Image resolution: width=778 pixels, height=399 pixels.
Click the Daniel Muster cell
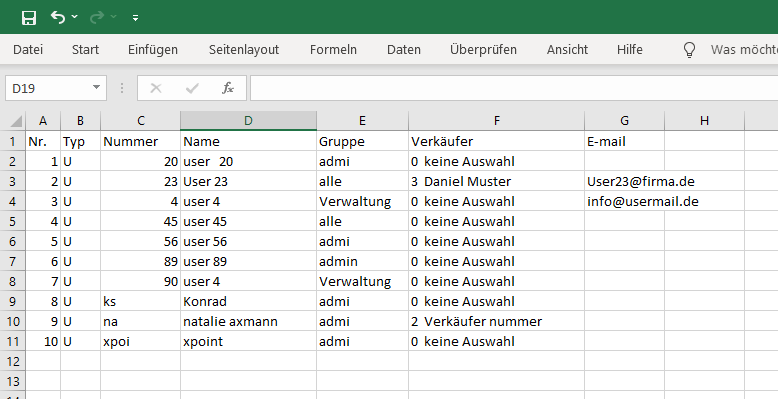coord(496,181)
